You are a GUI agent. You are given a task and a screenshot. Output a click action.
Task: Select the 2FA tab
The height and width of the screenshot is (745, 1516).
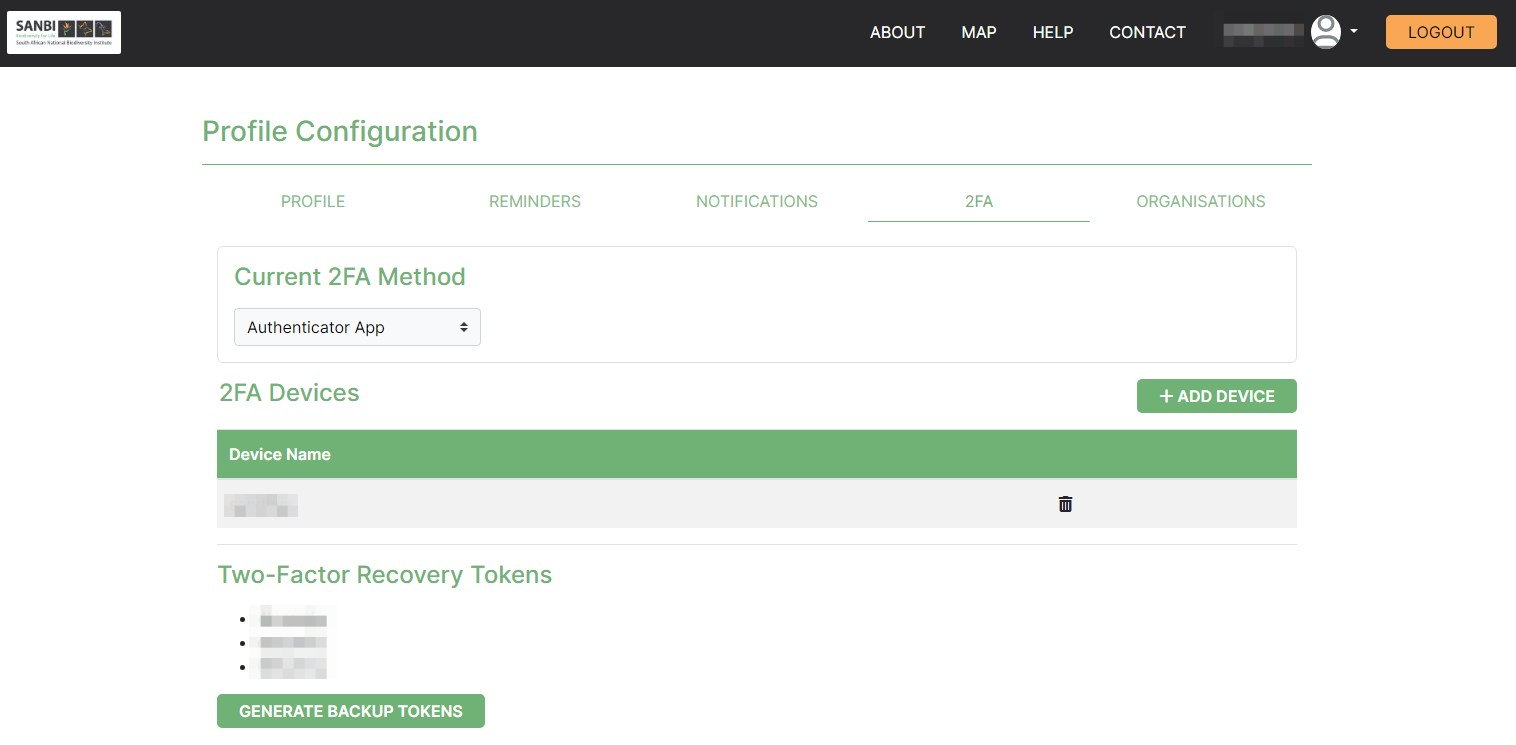pyautogui.click(x=979, y=201)
